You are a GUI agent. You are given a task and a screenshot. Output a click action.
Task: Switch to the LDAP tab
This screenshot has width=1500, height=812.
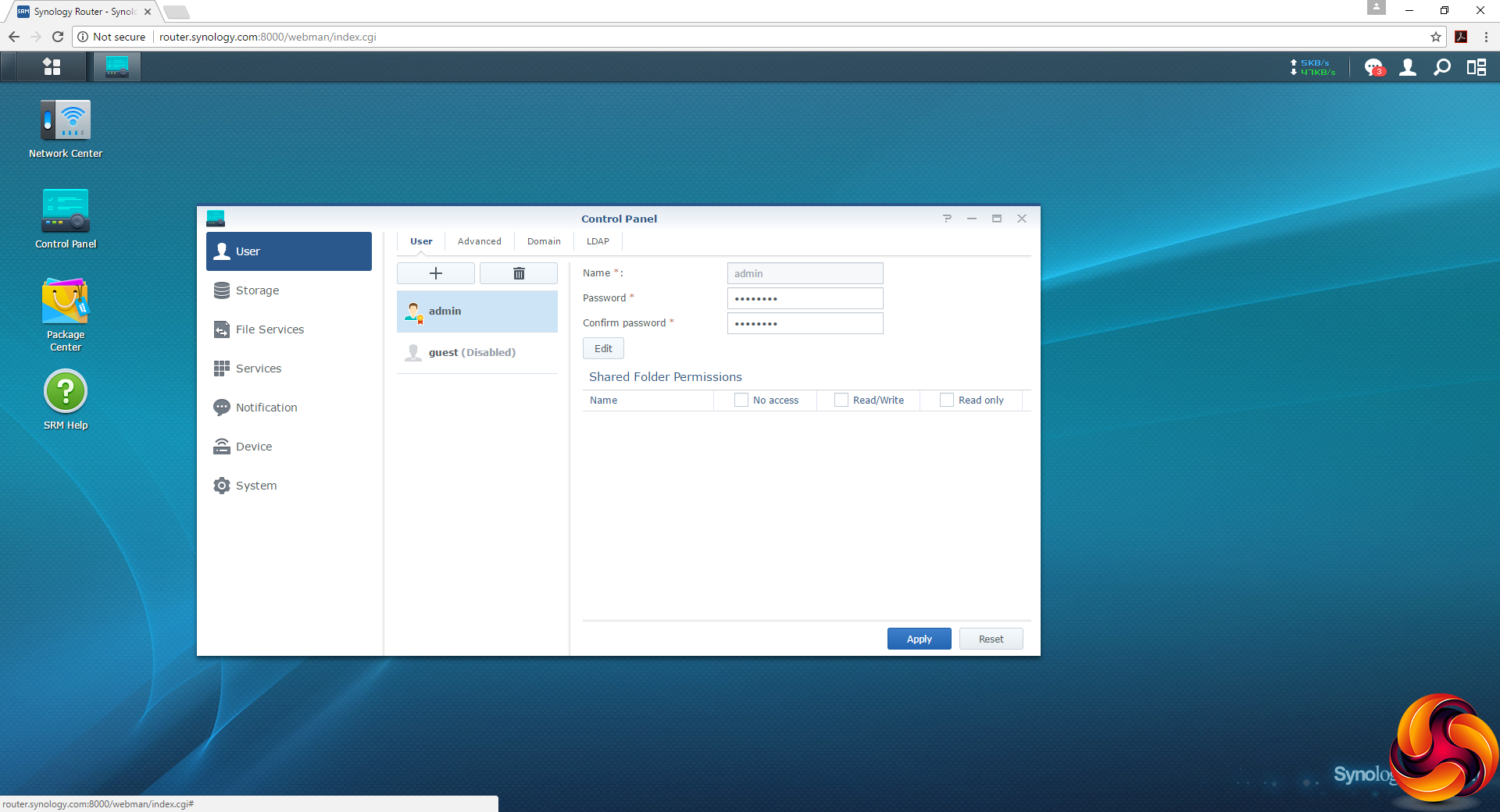click(598, 241)
